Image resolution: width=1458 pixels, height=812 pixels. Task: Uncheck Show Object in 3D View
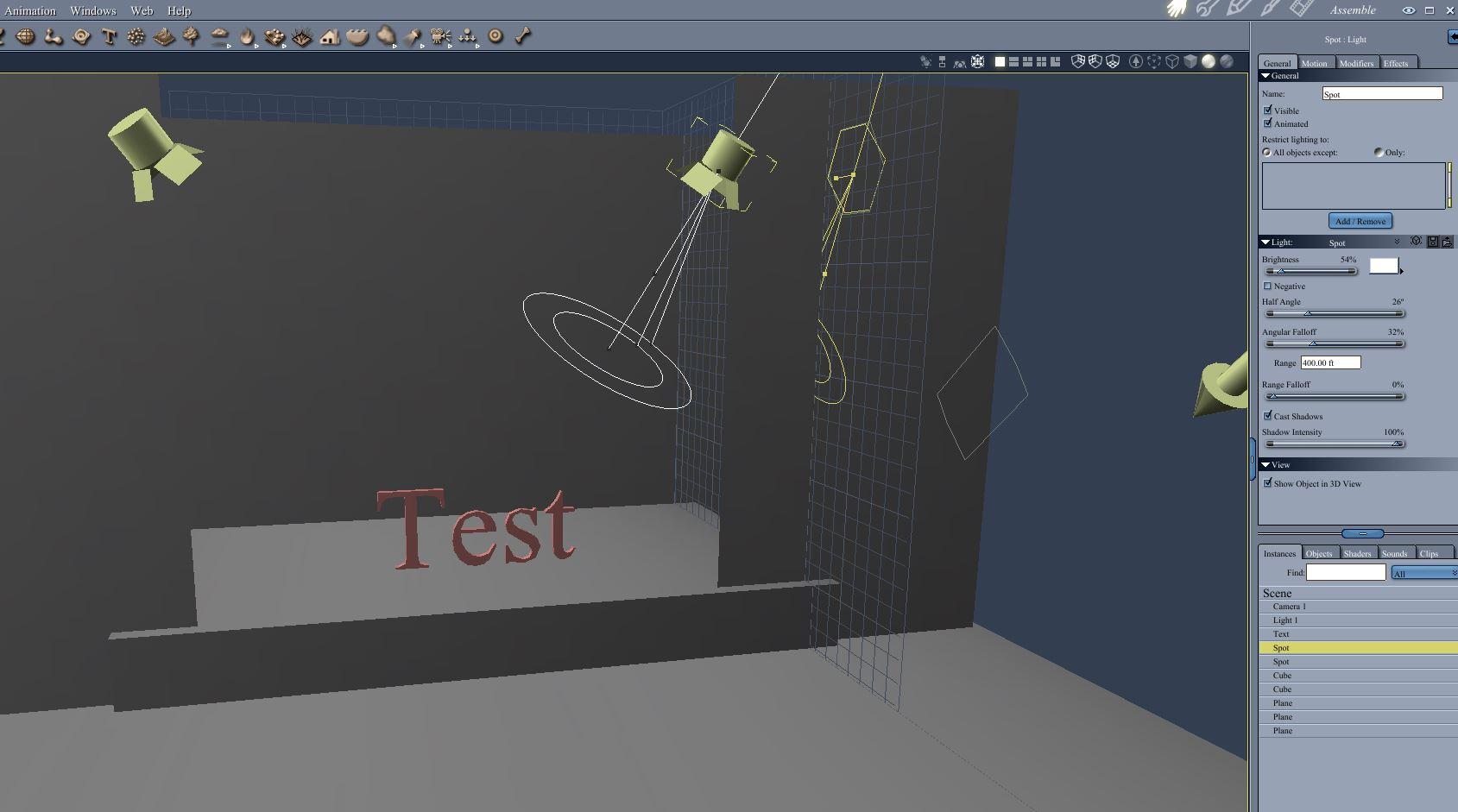(1268, 483)
